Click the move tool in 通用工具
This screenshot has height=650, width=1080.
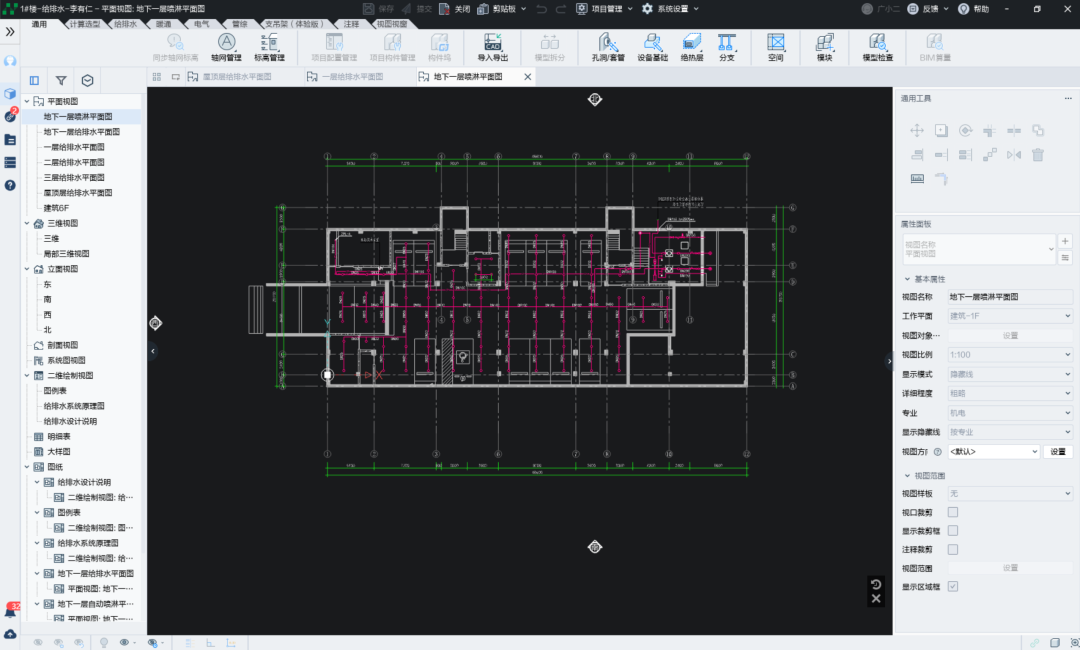pos(917,130)
